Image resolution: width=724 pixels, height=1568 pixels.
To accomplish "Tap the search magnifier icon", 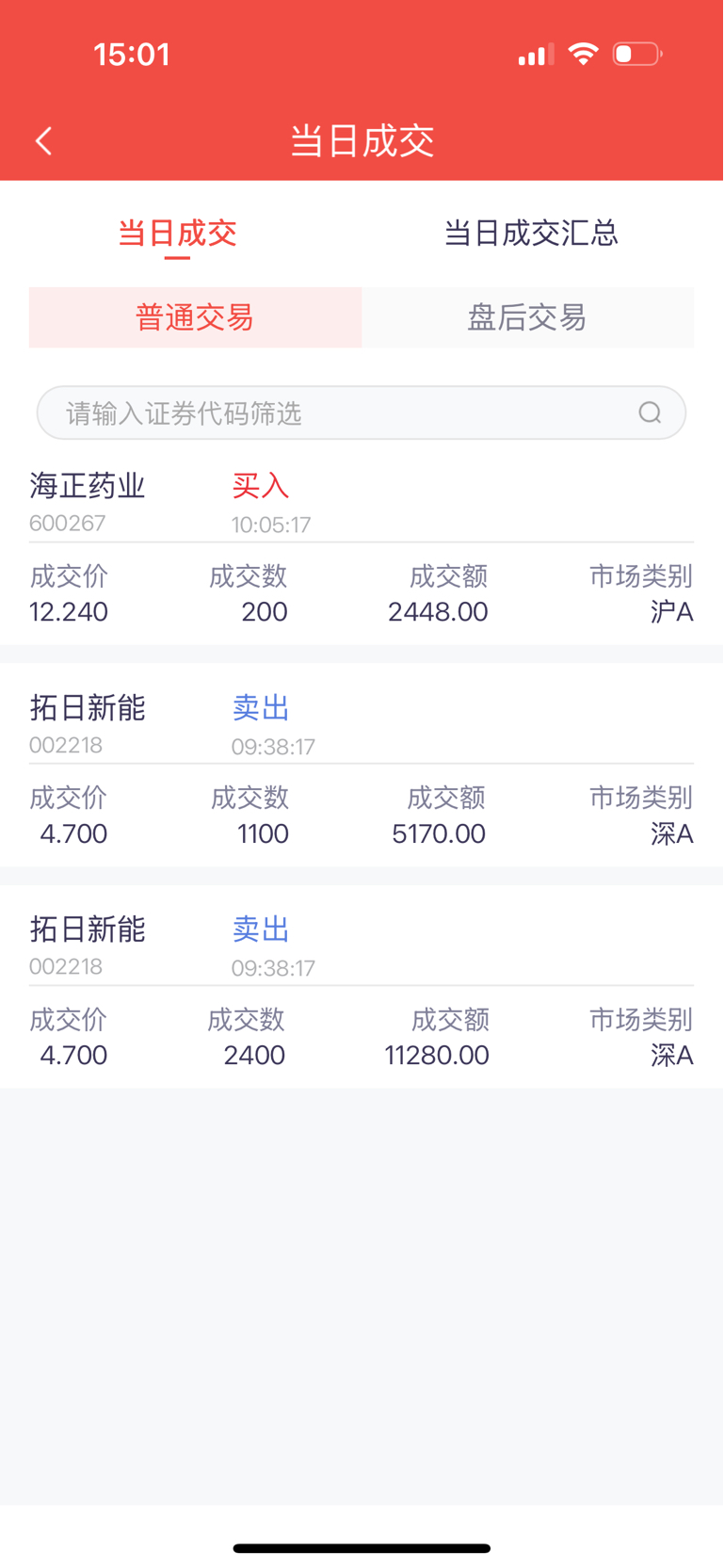I will [x=650, y=412].
